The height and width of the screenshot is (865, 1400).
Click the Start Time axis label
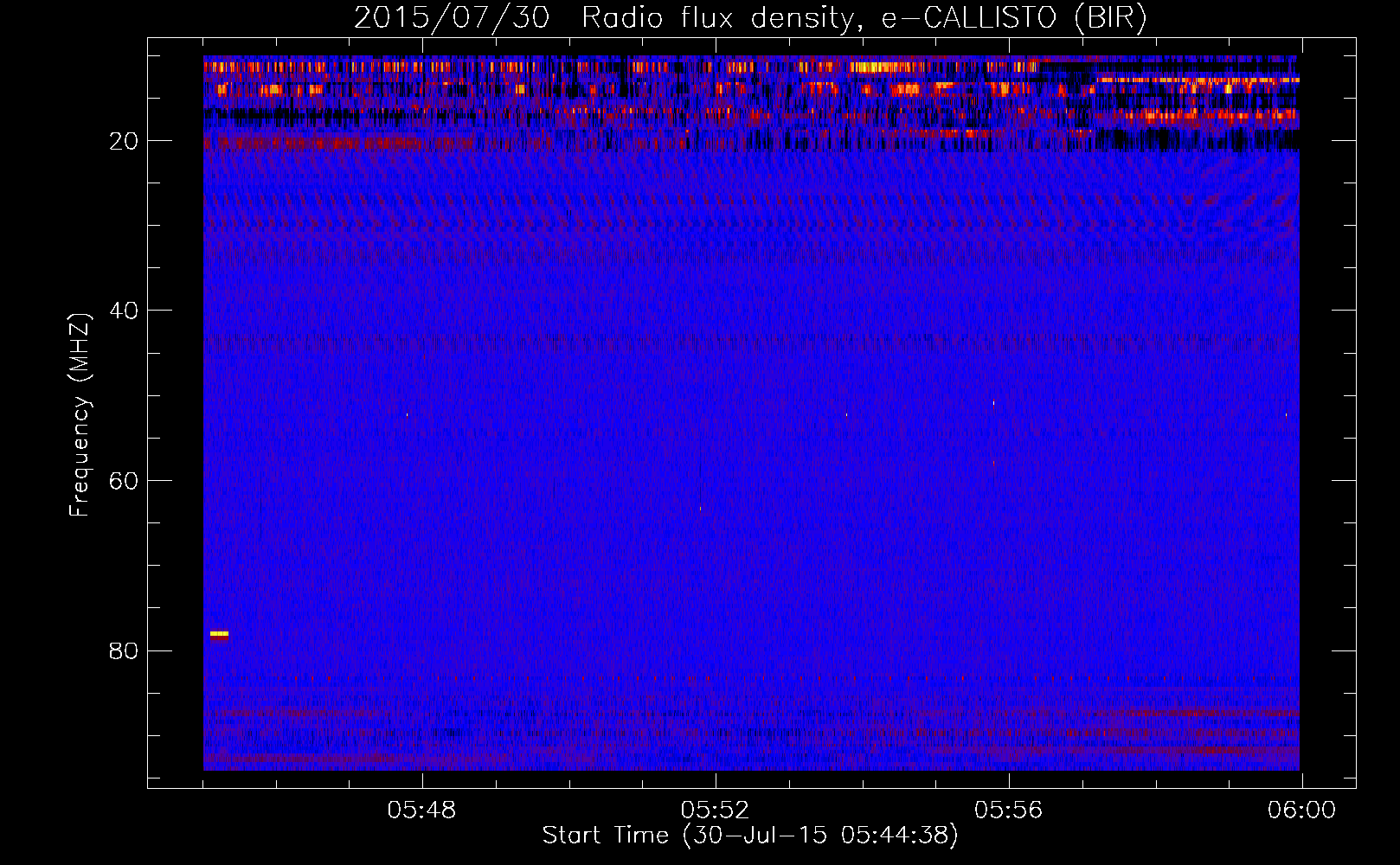coord(750,836)
